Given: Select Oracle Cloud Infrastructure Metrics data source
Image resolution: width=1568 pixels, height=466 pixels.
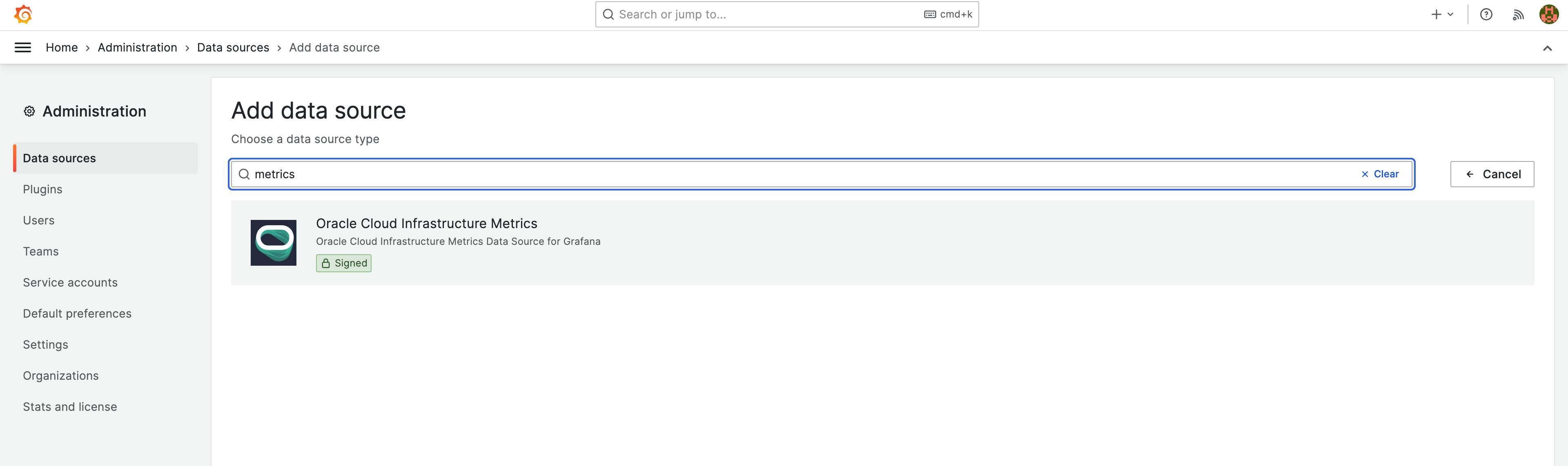Looking at the screenshot, I should tap(426, 224).
